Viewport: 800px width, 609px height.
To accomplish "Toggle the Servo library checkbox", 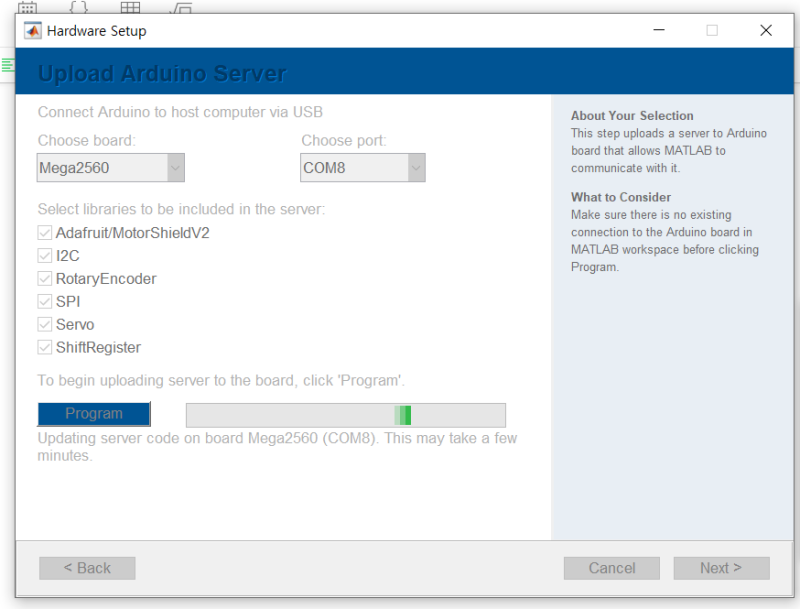I will point(45,324).
